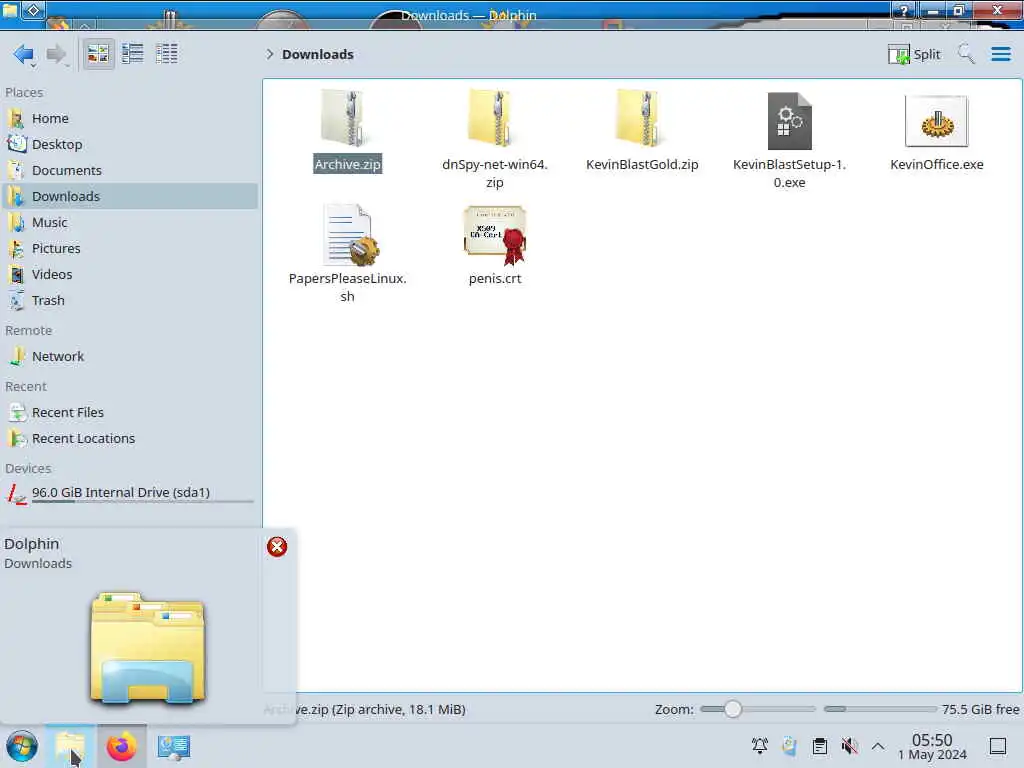This screenshot has height=768, width=1024.
Task: Click the window help question mark button
Action: (903, 10)
